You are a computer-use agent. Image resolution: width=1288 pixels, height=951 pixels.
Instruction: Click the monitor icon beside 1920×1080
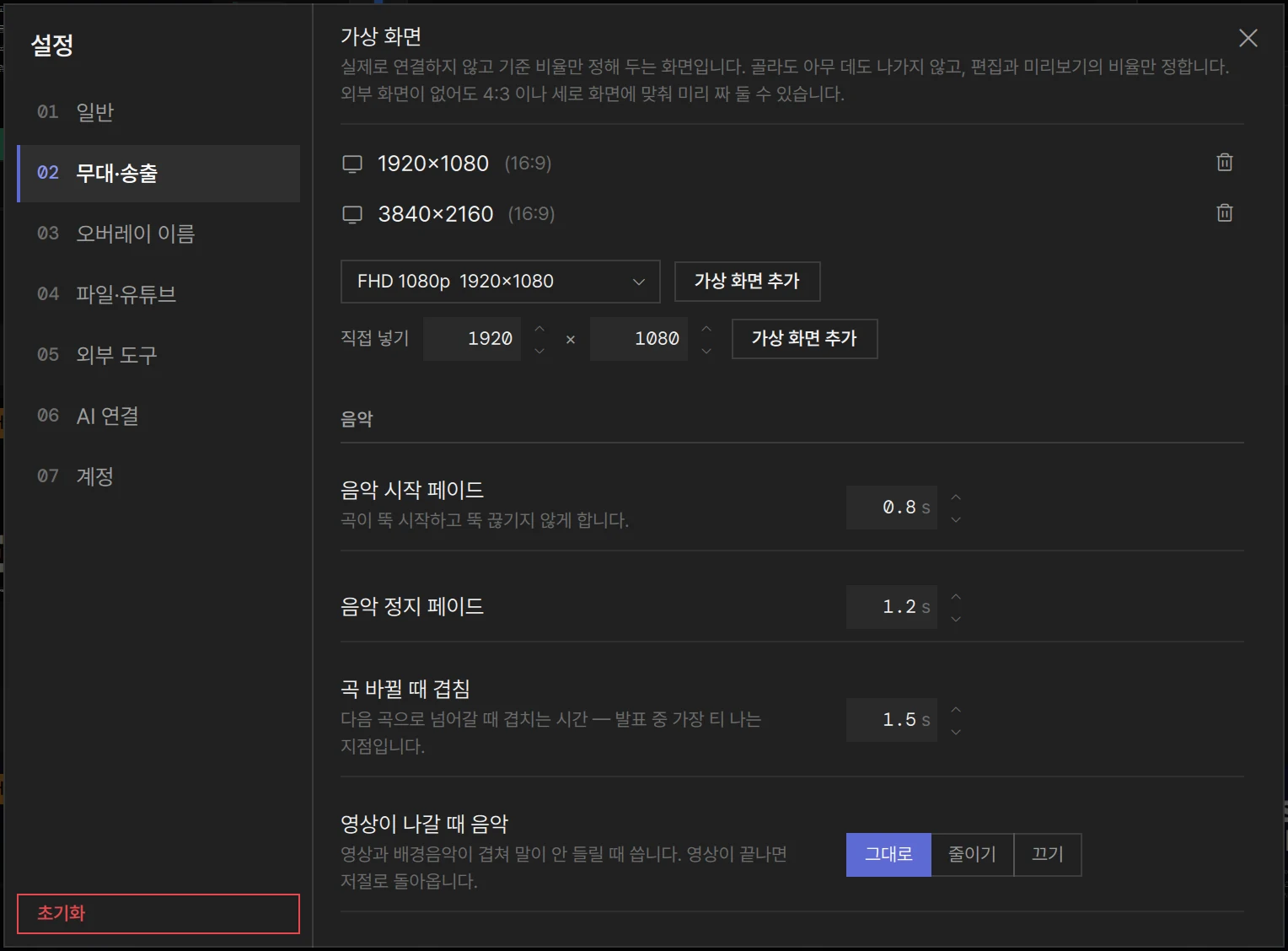click(x=352, y=164)
